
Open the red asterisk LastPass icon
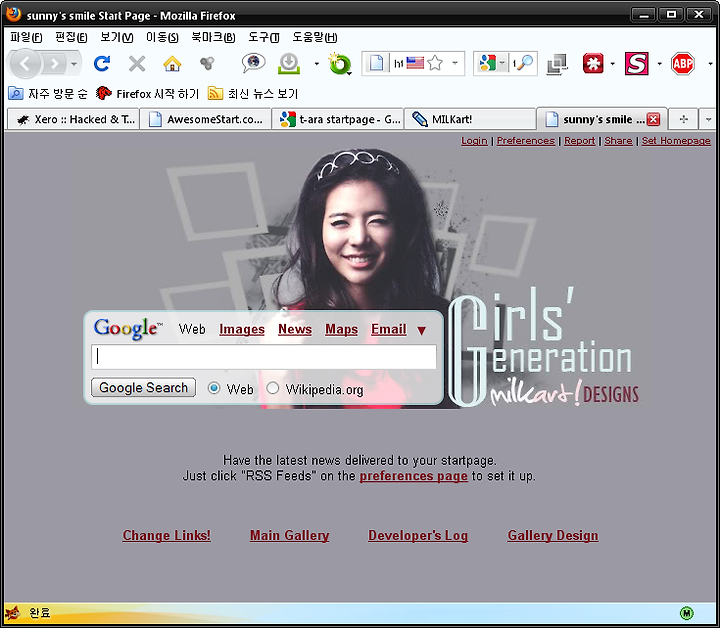click(x=593, y=63)
